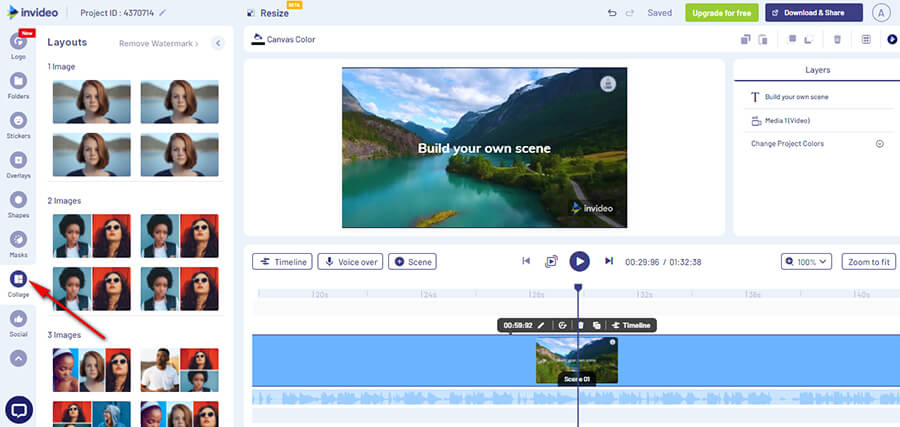Select the 'Build your own scene' layer
The image size is (900, 427).
coord(796,97)
